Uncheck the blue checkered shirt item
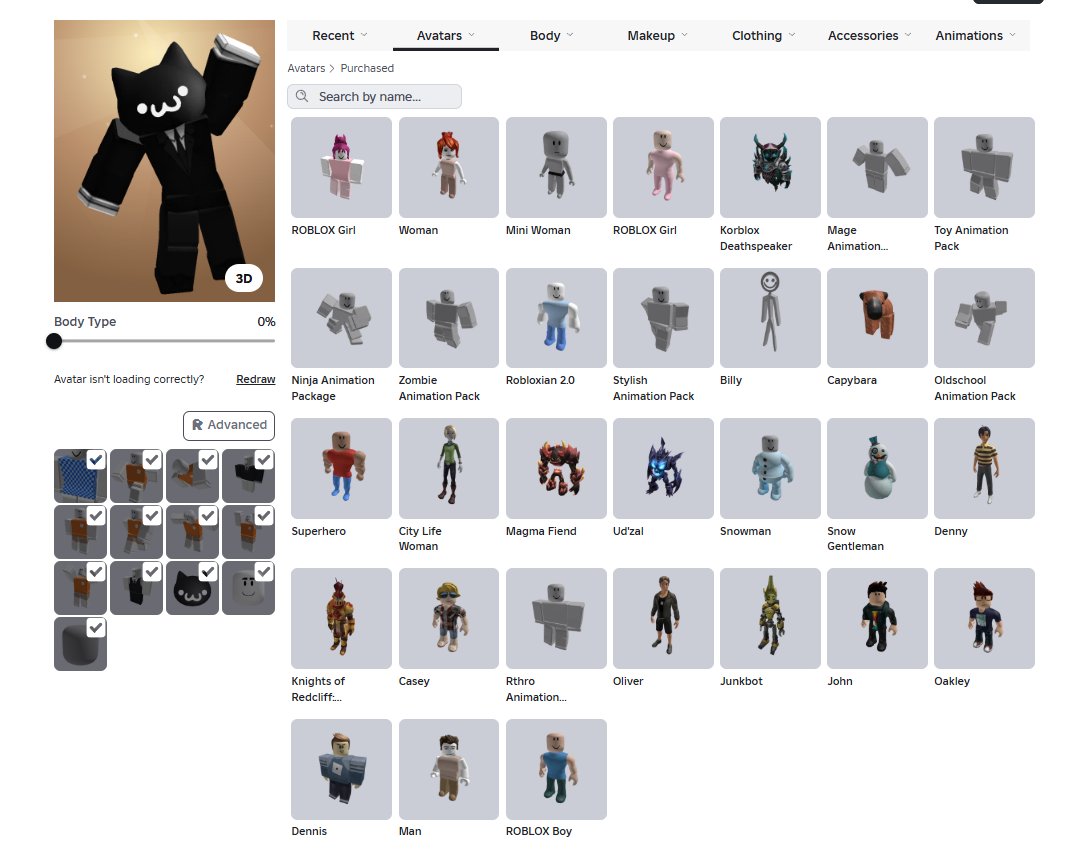Image resolution: width=1081 pixels, height=853 pixels. (96, 460)
